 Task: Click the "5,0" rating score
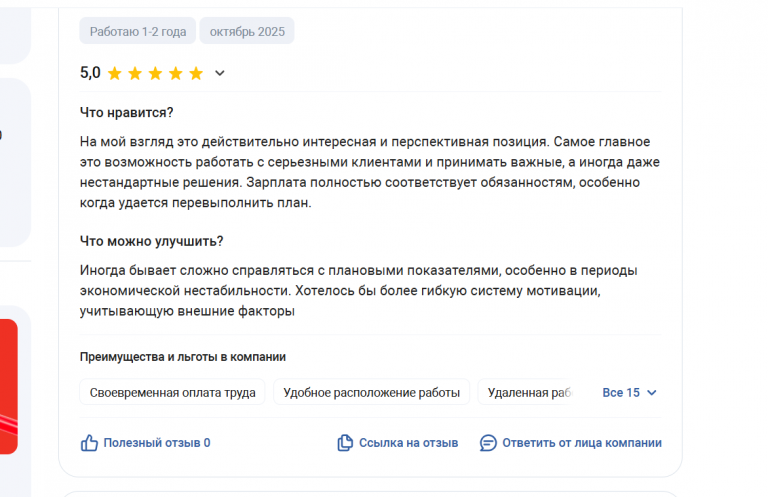[x=90, y=73]
